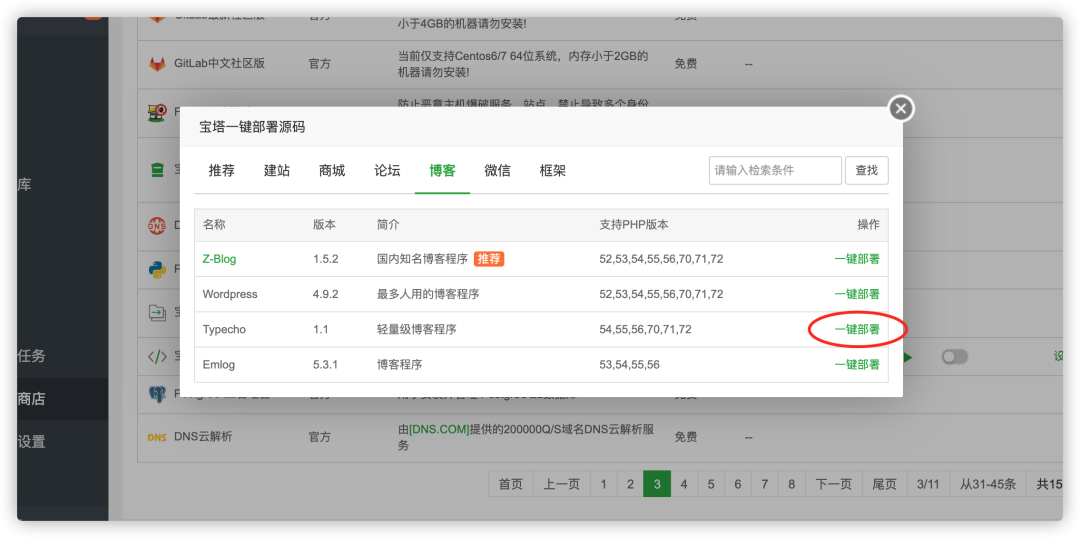The width and height of the screenshot is (1080, 538).
Task: Click the 推荐 badge on Z-Blog row
Action: [x=489, y=259]
